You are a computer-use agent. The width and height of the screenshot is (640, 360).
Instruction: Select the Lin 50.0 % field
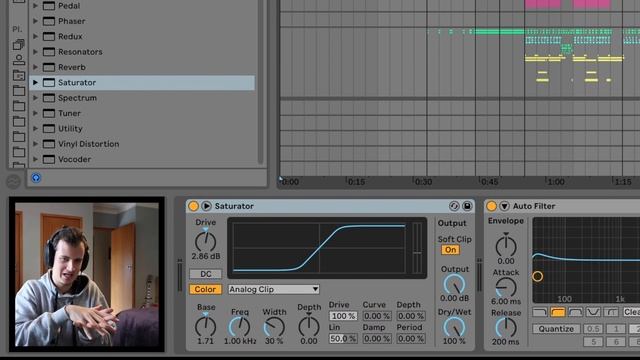pos(343,338)
